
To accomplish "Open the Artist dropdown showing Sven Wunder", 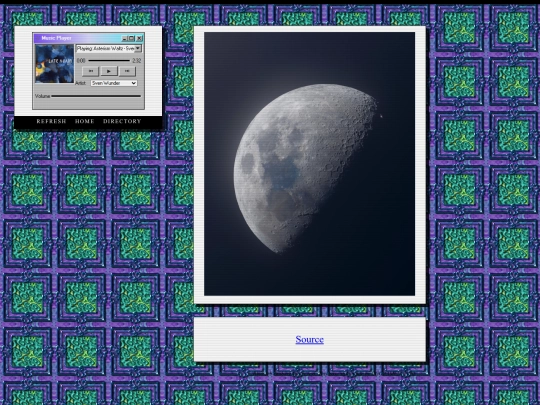I will click(x=114, y=83).
